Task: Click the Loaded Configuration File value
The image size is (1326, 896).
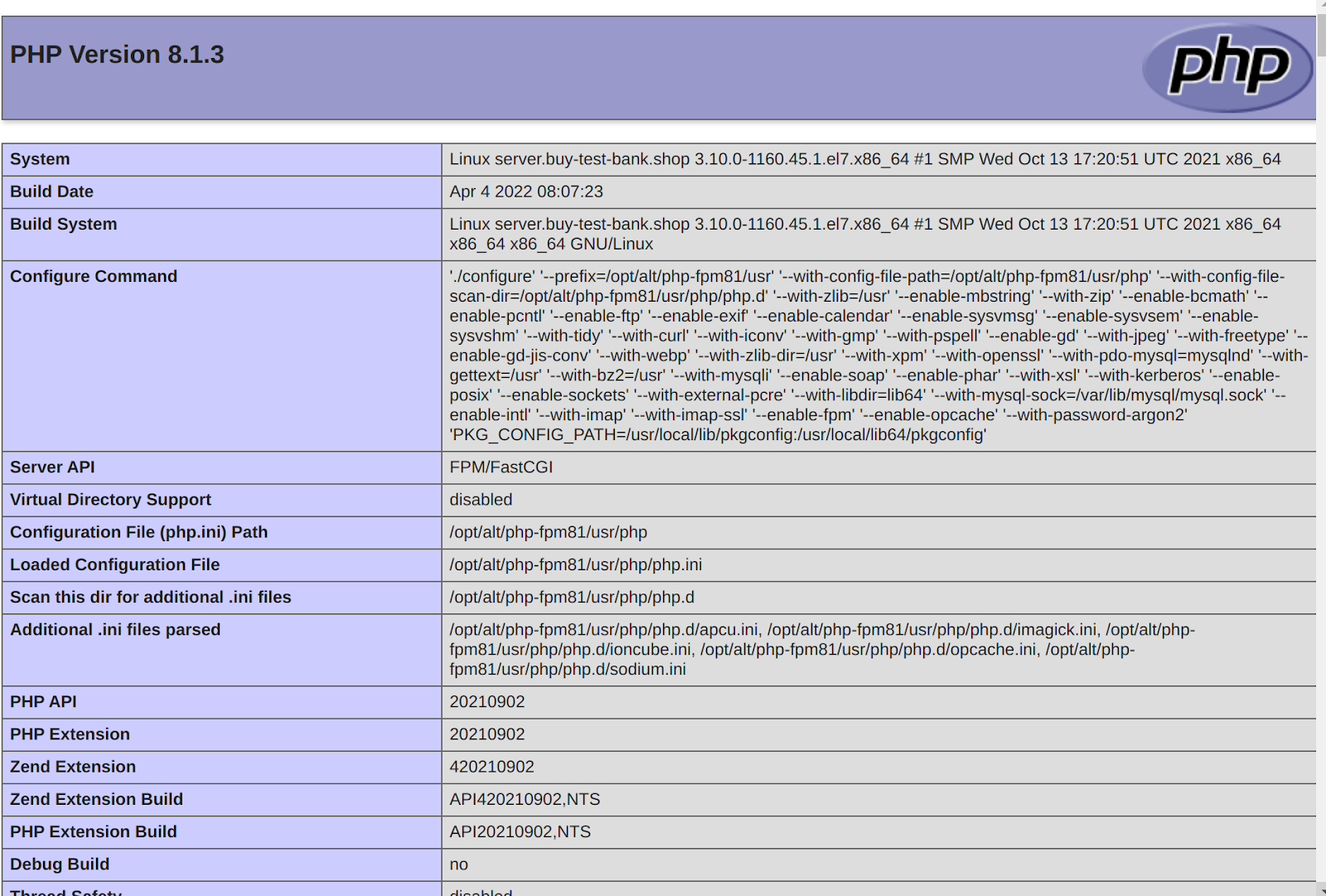Action: (575, 564)
